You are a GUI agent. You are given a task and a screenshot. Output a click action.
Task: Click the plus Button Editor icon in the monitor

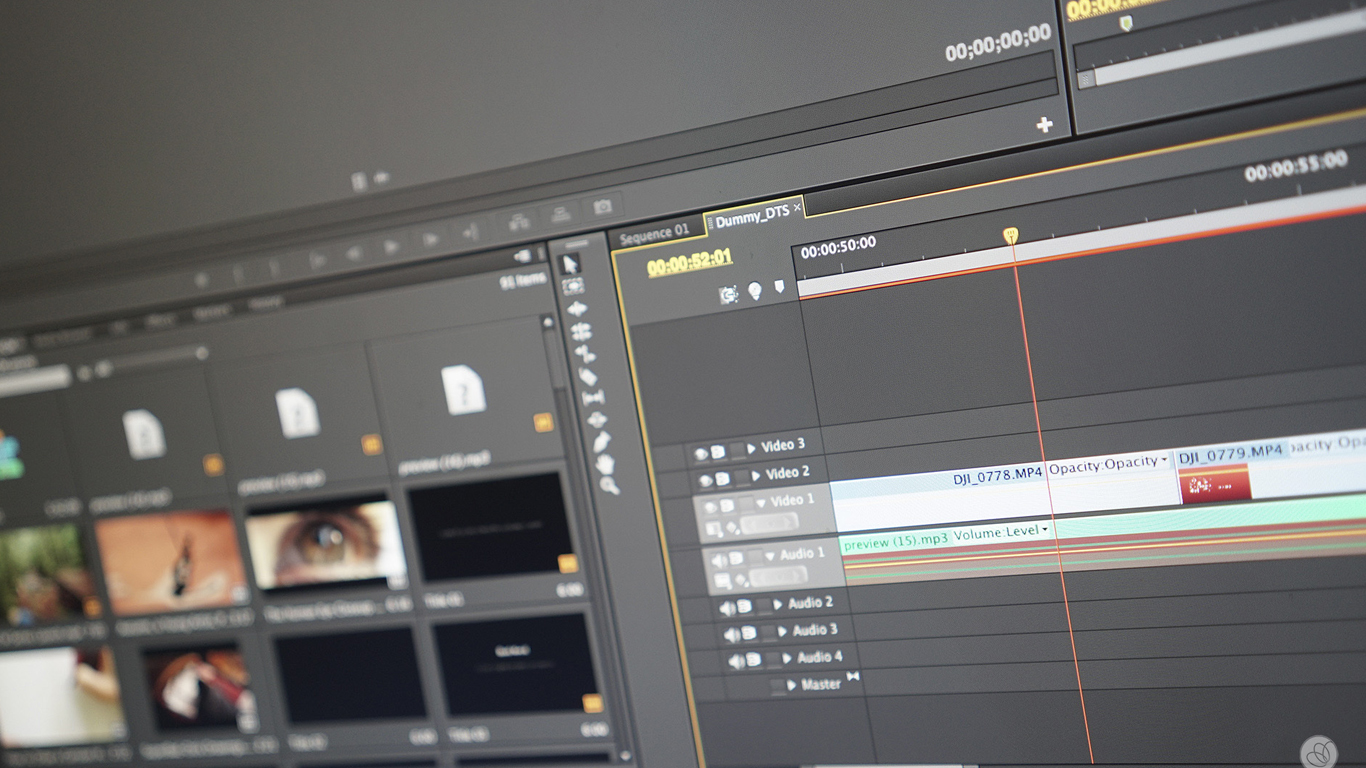1044,125
